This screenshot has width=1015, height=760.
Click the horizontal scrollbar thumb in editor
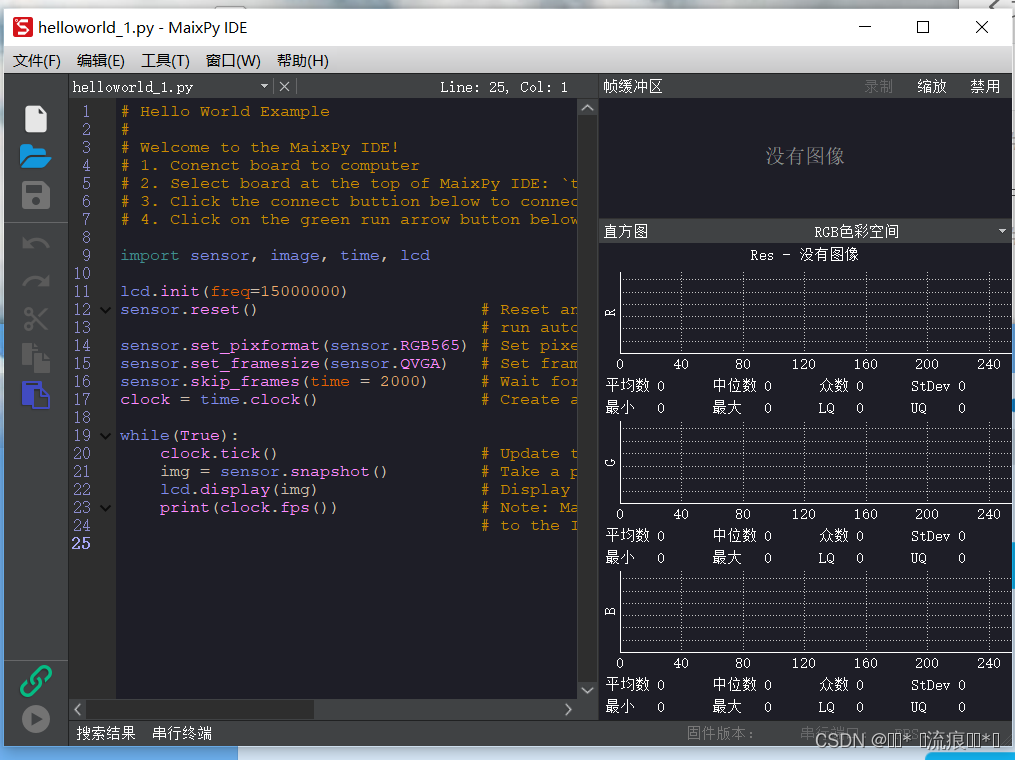coord(200,710)
